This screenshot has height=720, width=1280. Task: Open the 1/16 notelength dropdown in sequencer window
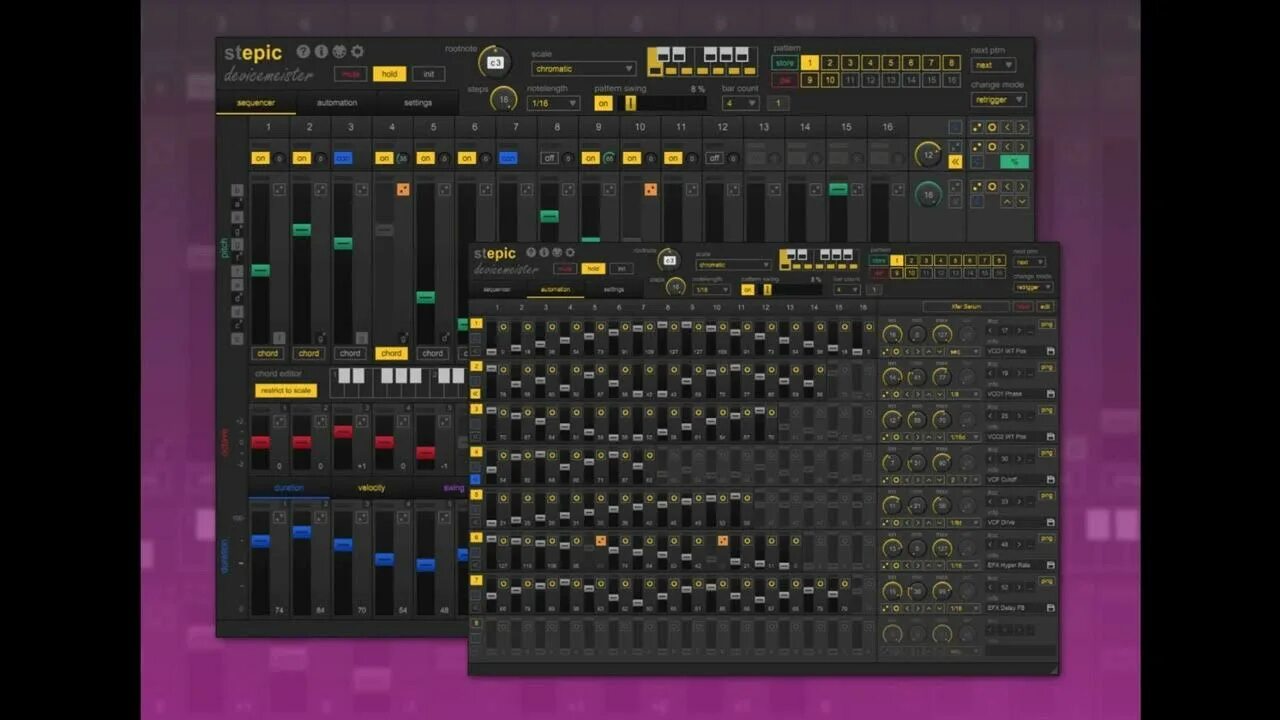point(554,103)
